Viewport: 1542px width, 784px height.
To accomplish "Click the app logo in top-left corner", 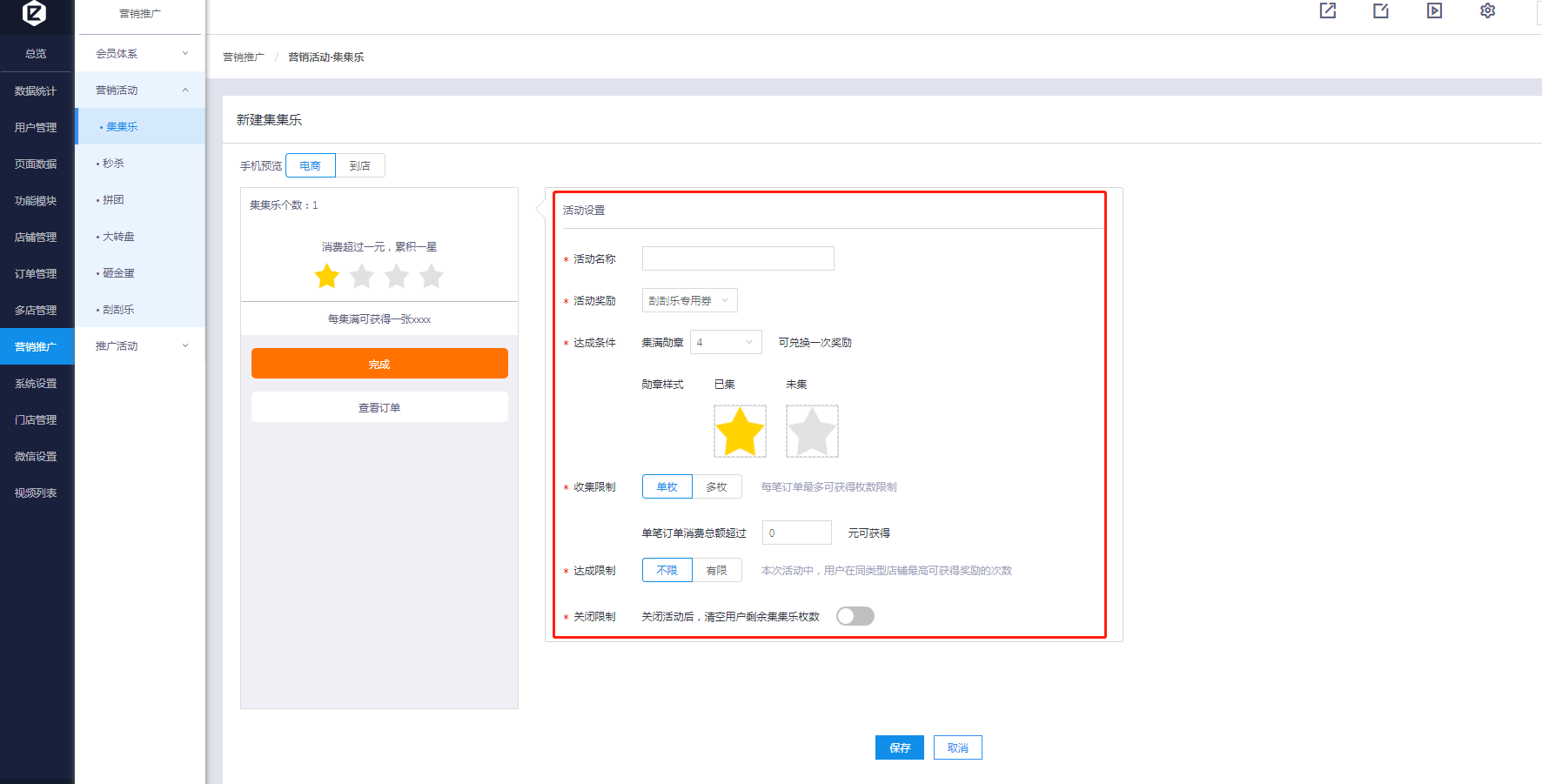I will 35,13.
